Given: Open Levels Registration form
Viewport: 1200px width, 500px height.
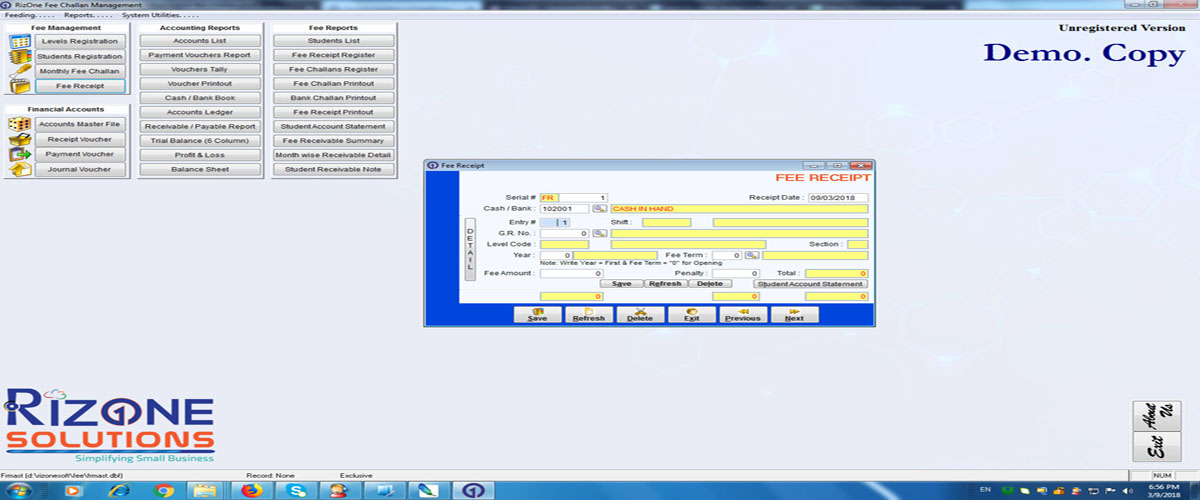Looking at the screenshot, I should pyautogui.click(x=80, y=42).
